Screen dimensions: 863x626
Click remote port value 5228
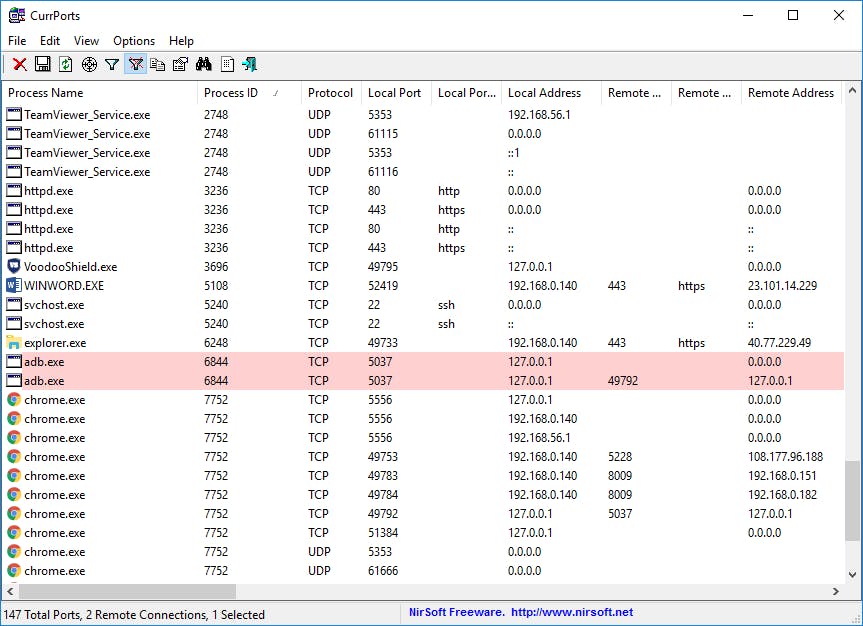(620, 457)
